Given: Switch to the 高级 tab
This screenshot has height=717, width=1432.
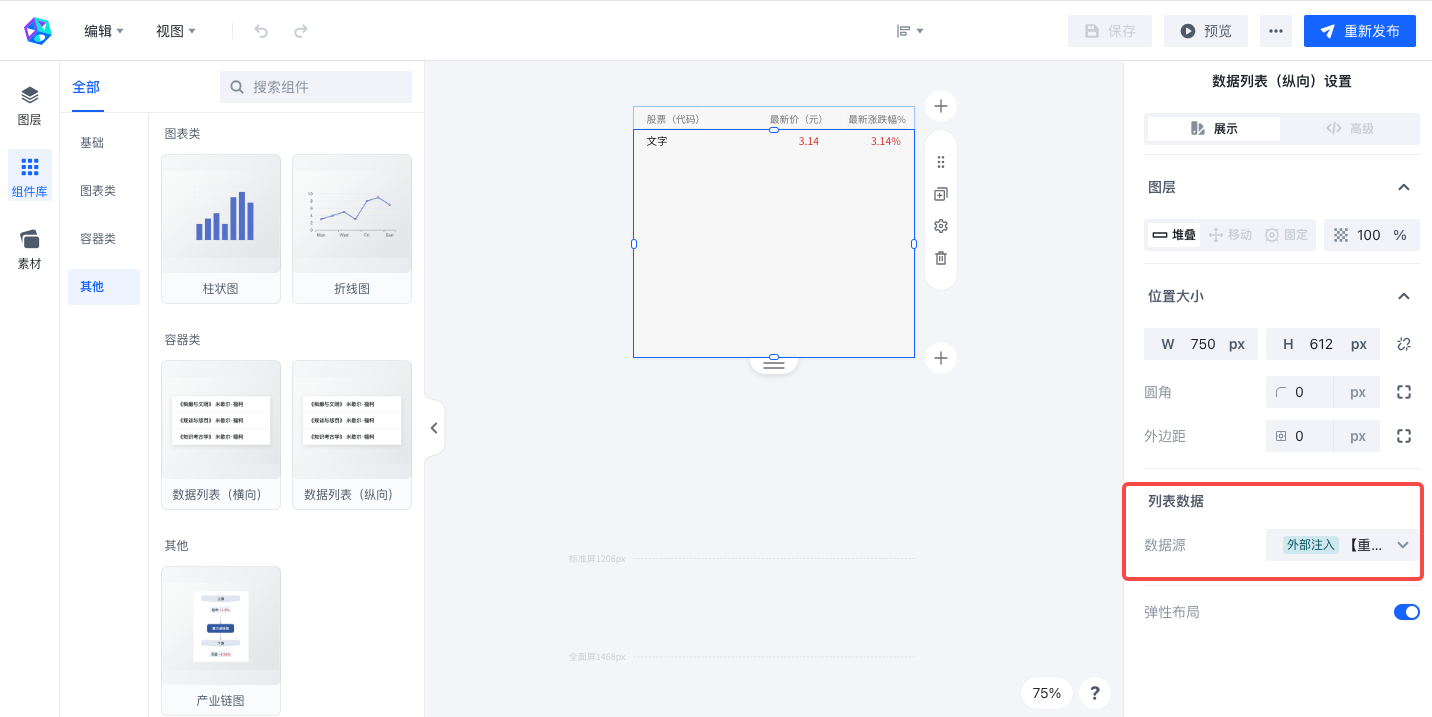Looking at the screenshot, I should tap(1349, 129).
